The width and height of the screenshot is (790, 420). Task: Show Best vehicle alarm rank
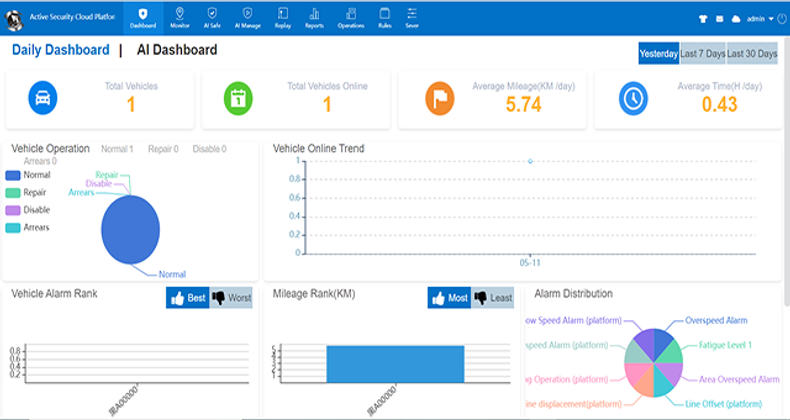pyautogui.click(x=187, y=298)
